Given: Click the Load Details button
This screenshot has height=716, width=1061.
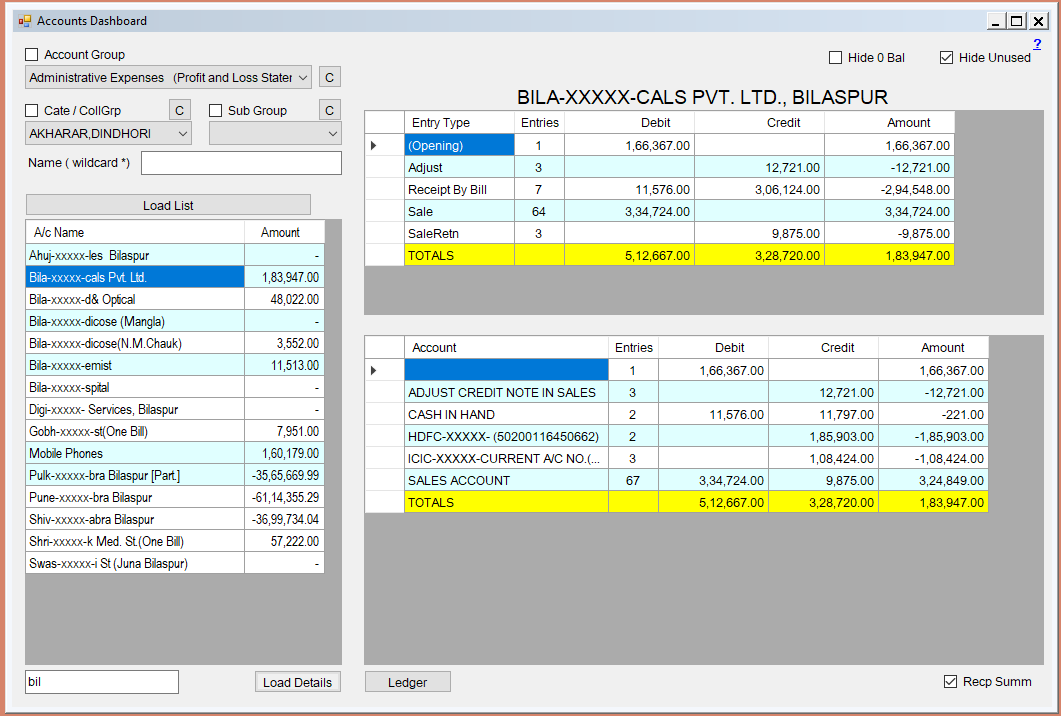Looking at the screenshot, I should tap(298, 682).
